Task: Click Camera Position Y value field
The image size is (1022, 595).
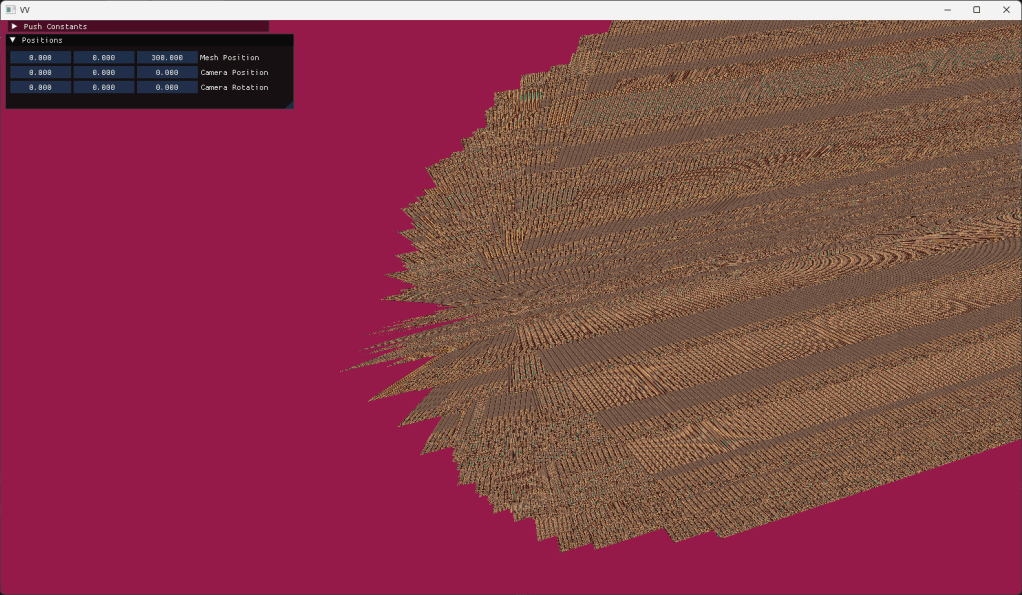Action: coord(104,73)
